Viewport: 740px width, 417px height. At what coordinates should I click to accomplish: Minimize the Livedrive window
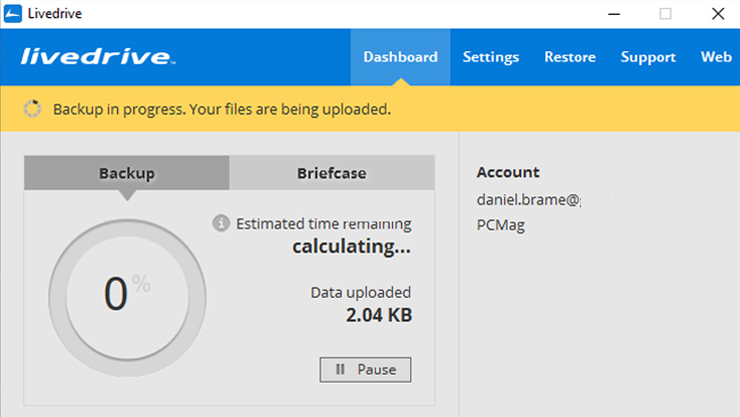click(614, 14)
